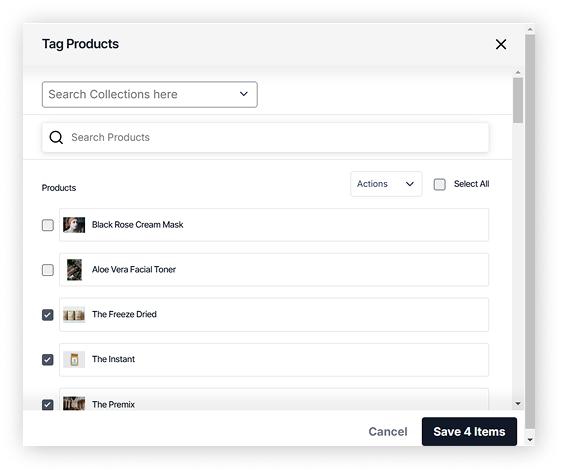Click the magnifier icon in Search Products
This screenshot has width=562, height=473.
coord(56,137)
